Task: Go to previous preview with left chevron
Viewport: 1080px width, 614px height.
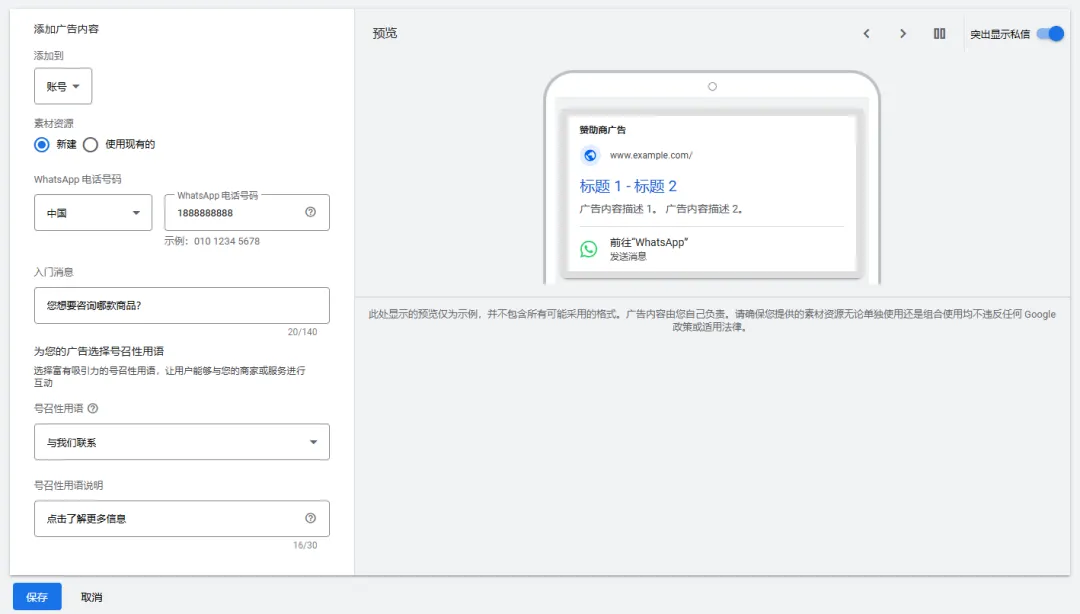Action: (x=866, y=34)
